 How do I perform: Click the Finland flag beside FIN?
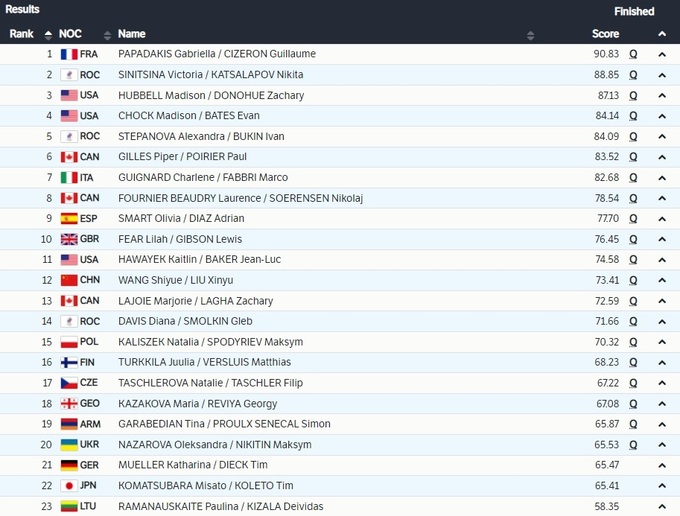(69, 362)
